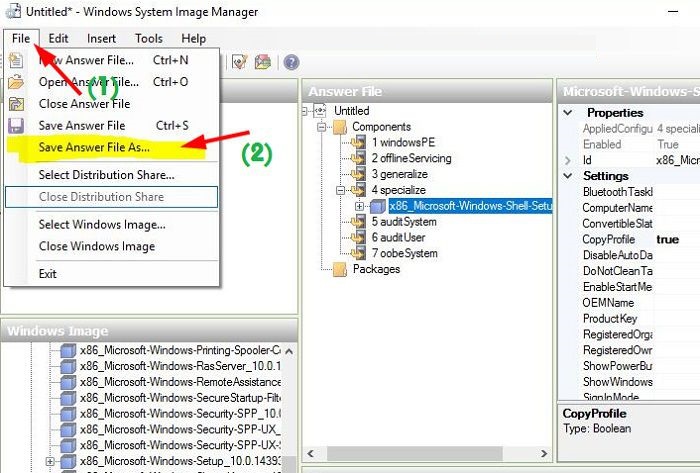Collapse the Properties section chevron
The image size is (700, 473).
coord(568,112)
